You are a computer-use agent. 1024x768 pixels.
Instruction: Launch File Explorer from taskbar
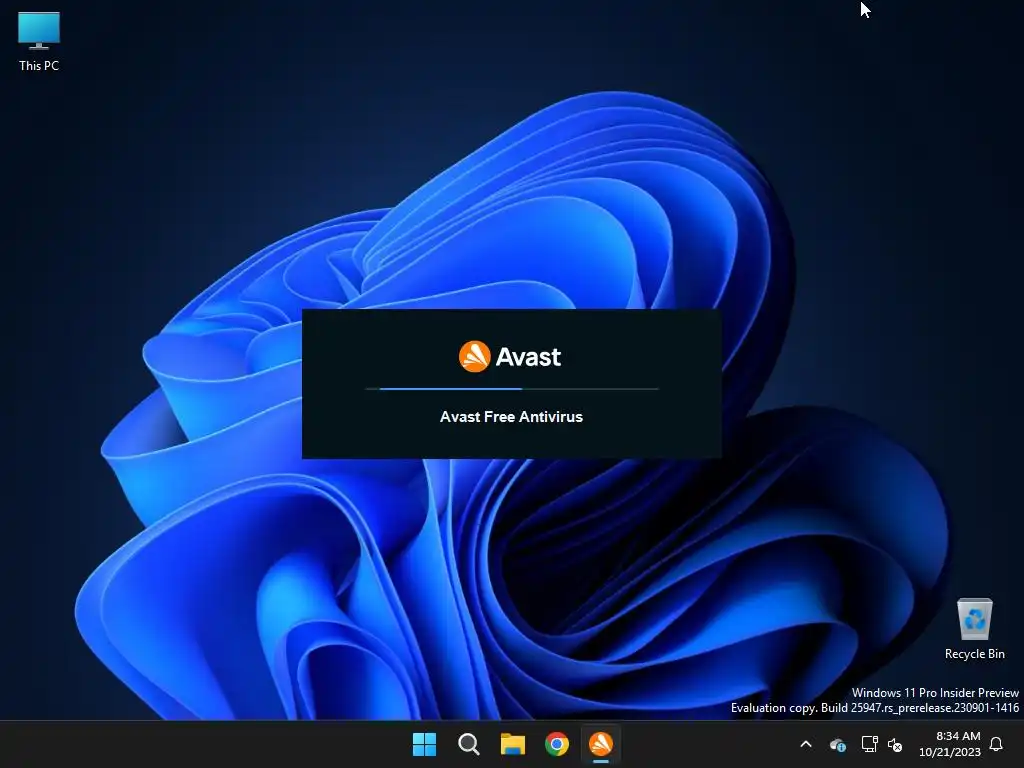coord(513,744)
